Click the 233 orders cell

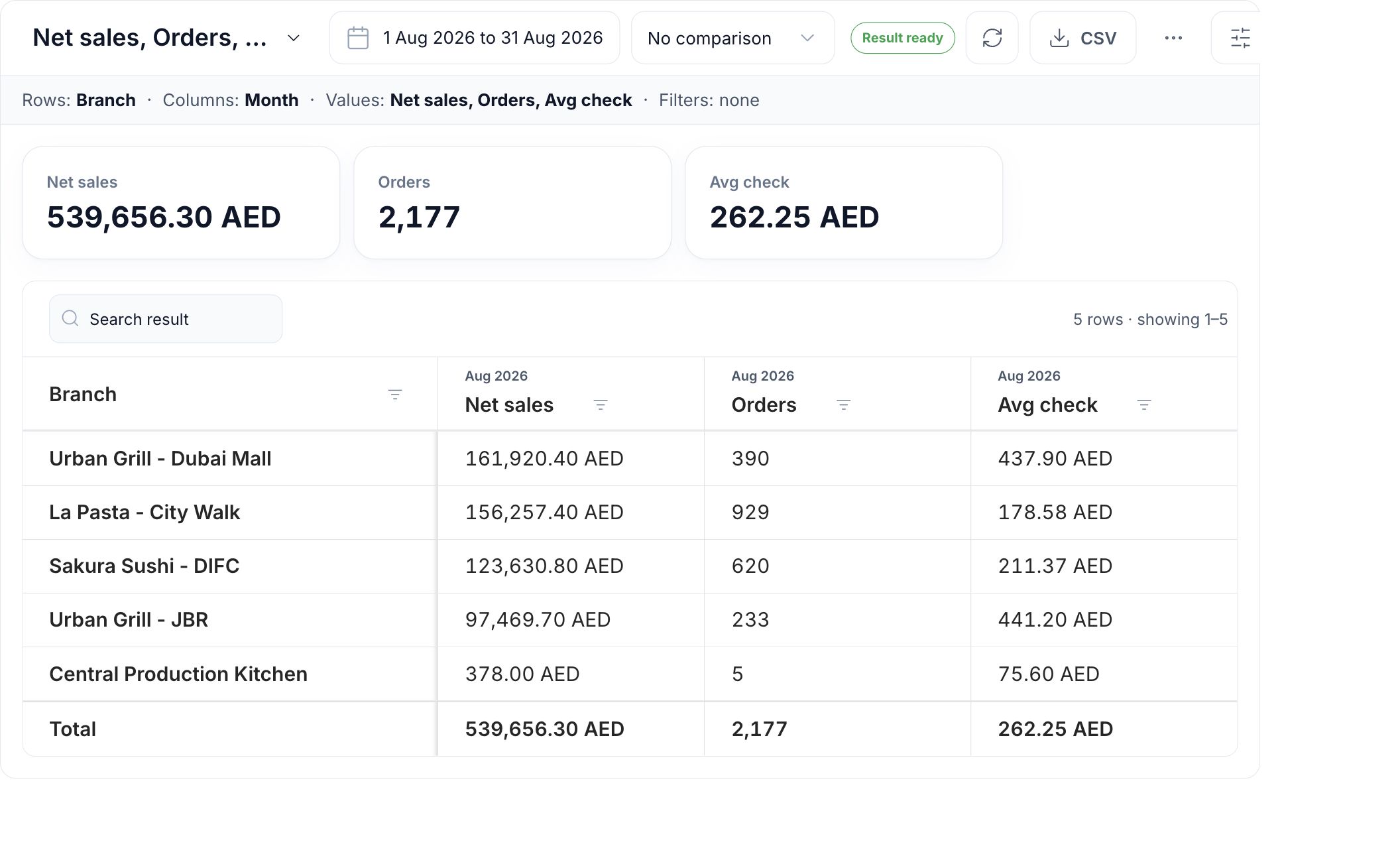(837, 620)
